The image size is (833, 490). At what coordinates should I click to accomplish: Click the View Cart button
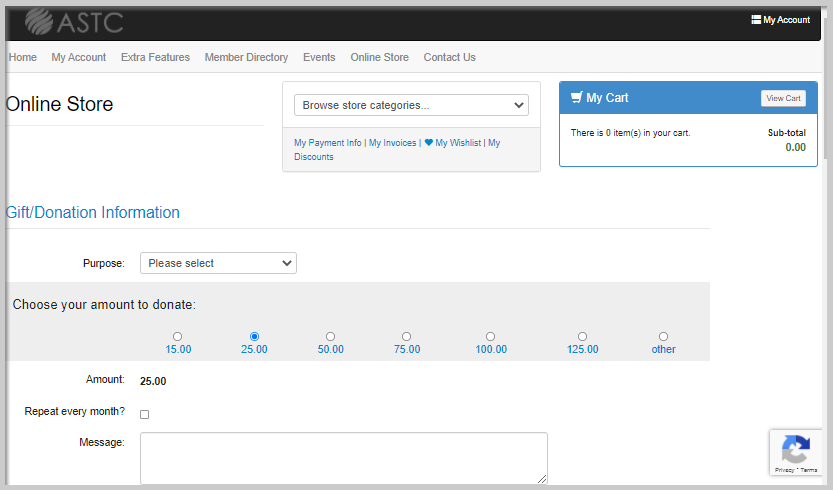coord(783,98)
